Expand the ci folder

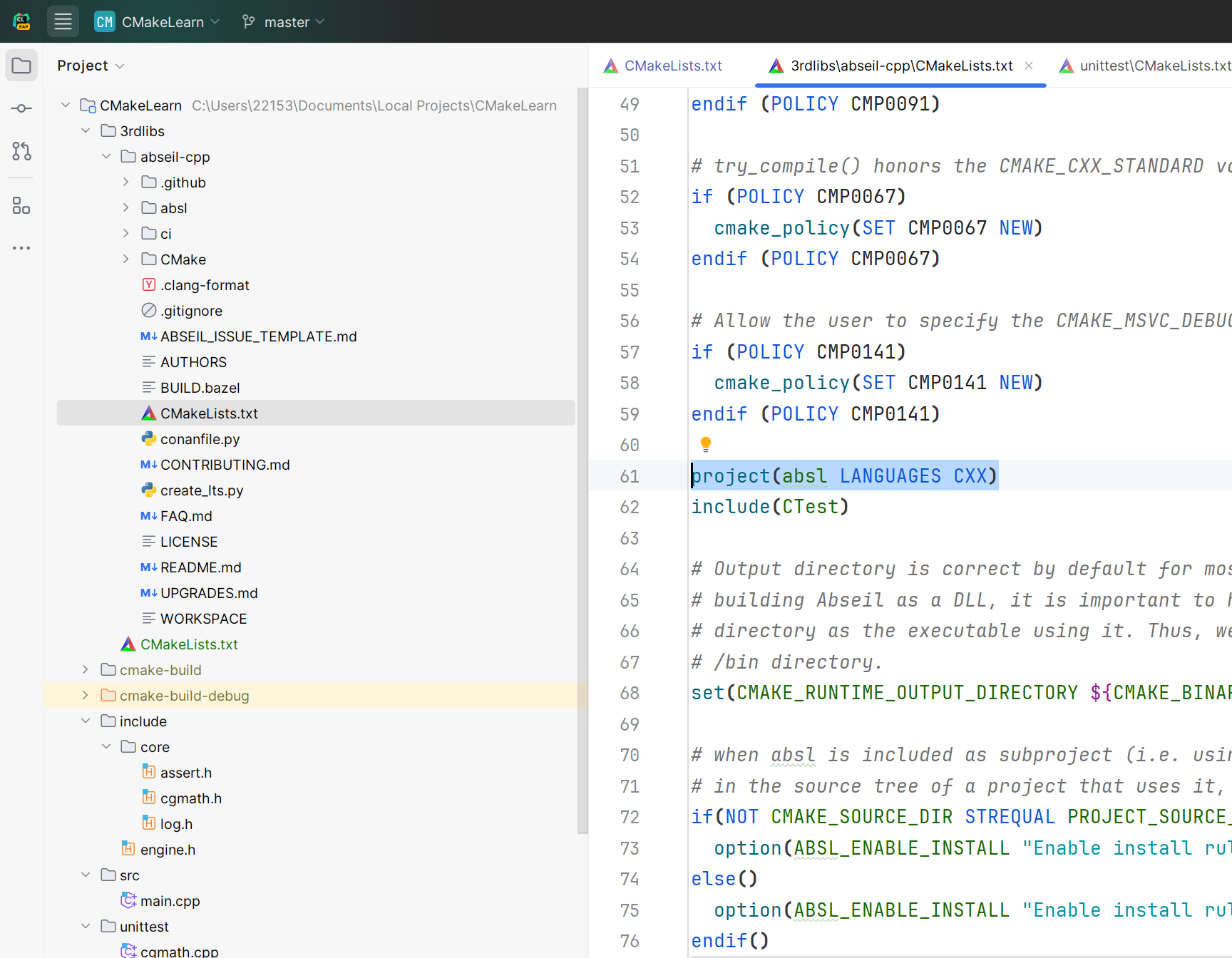coord(126,233)
